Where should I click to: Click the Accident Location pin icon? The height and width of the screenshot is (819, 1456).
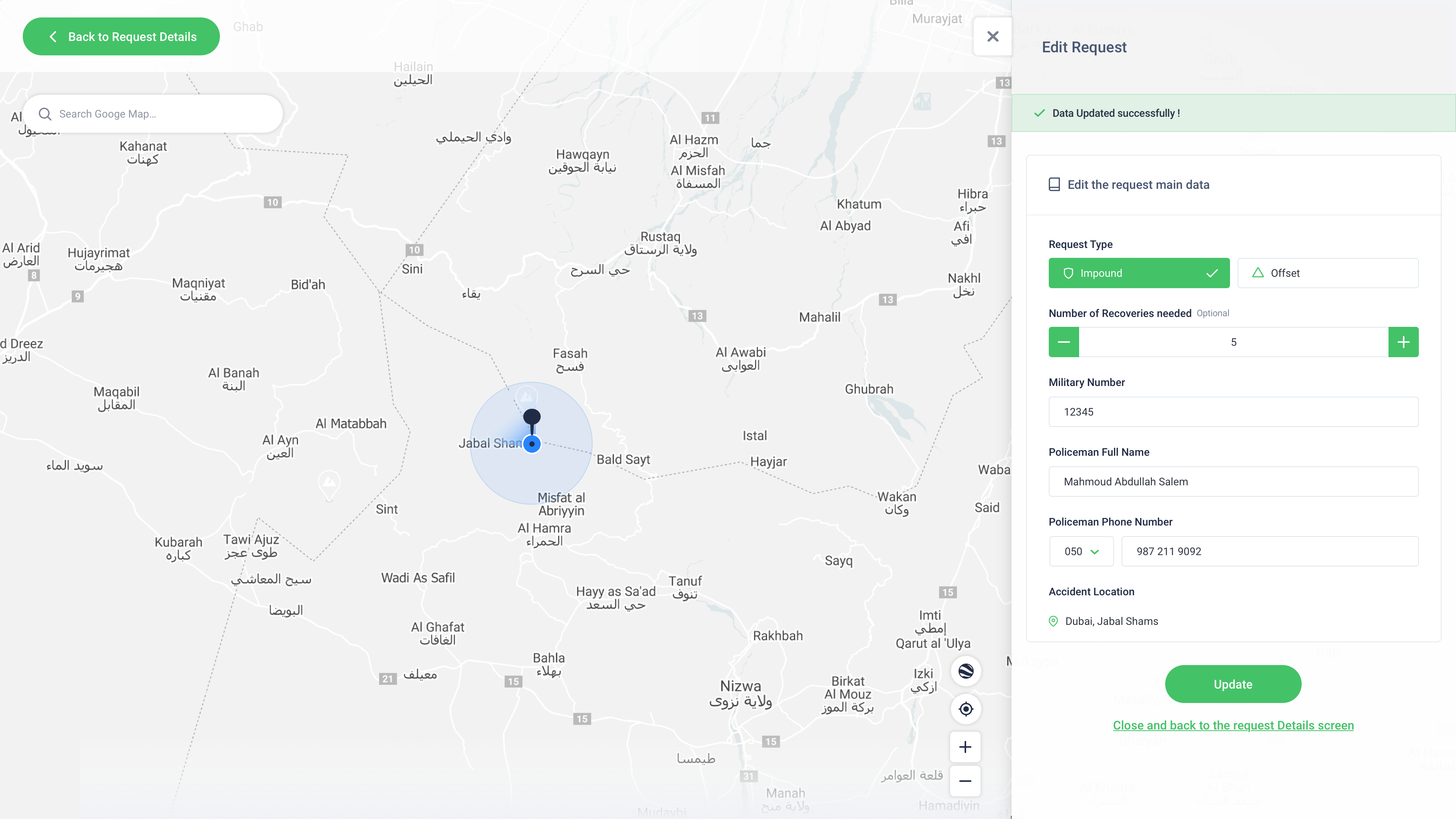point(1054,621)
